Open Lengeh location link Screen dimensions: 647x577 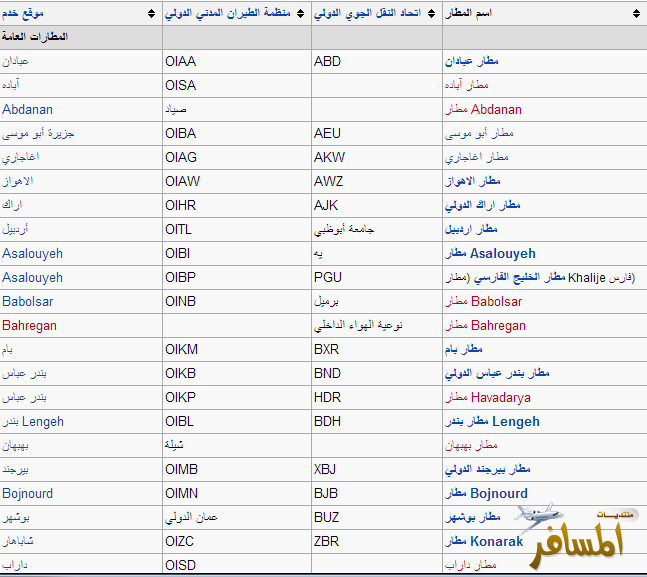[33, 421]
